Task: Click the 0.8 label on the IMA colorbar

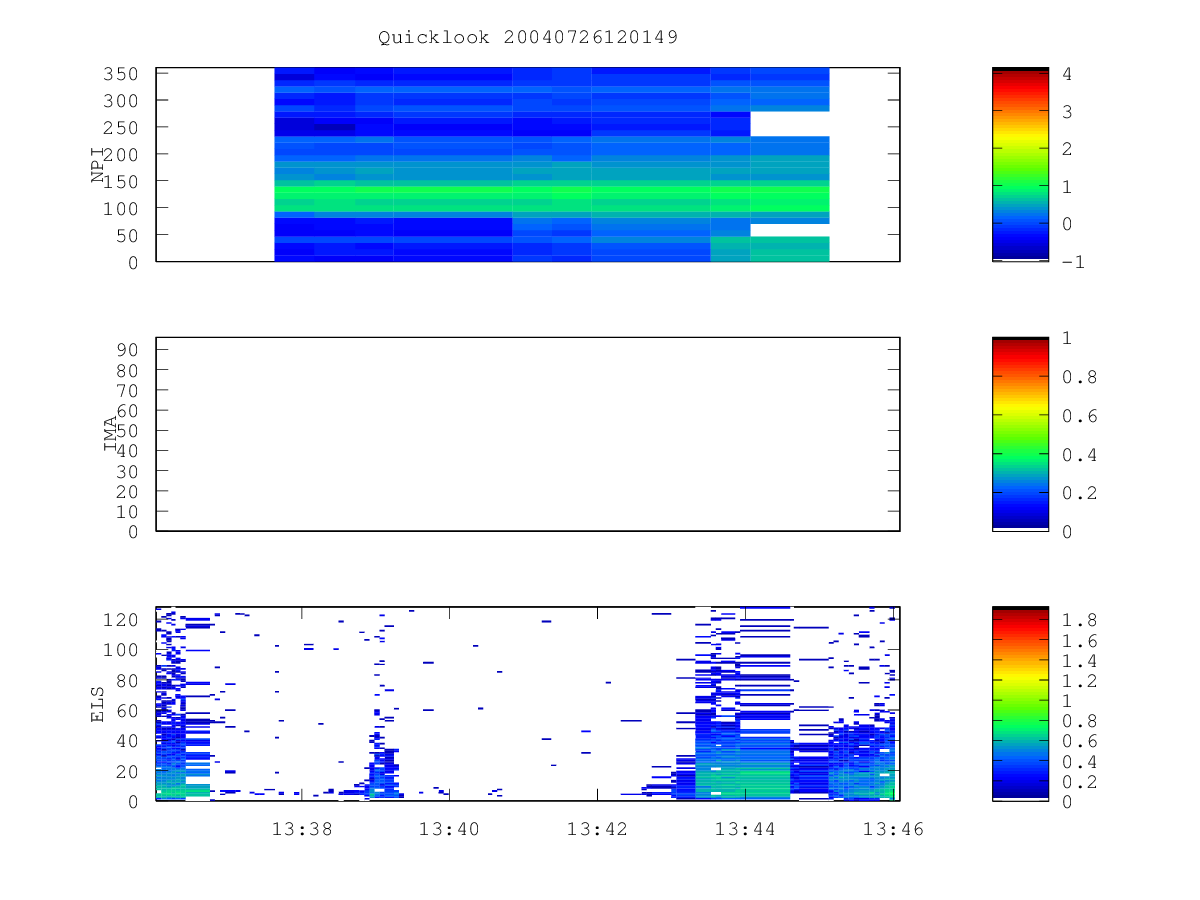Action: coord(1078,377)
